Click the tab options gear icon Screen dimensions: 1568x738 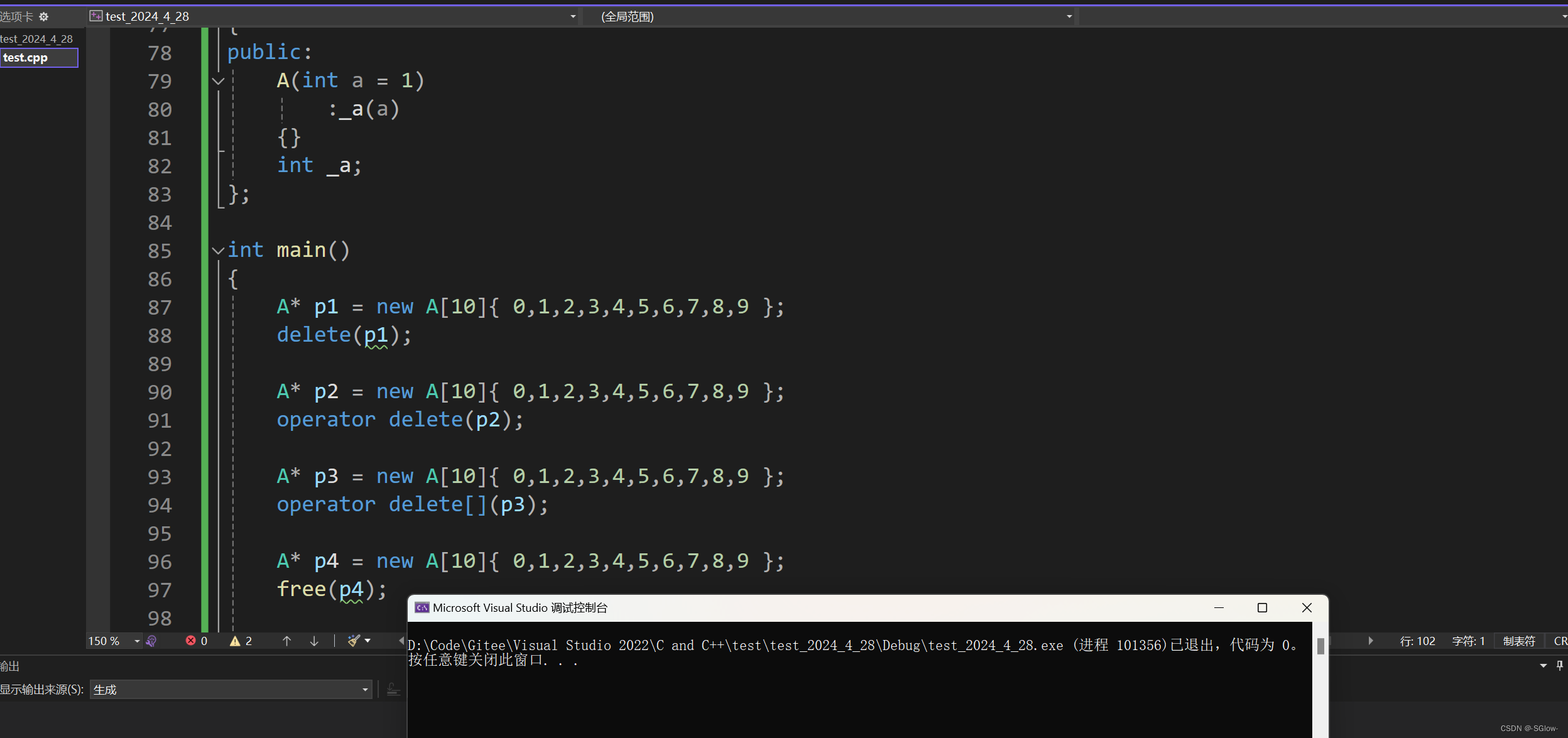pyautogui.click(x=43, y=17)
